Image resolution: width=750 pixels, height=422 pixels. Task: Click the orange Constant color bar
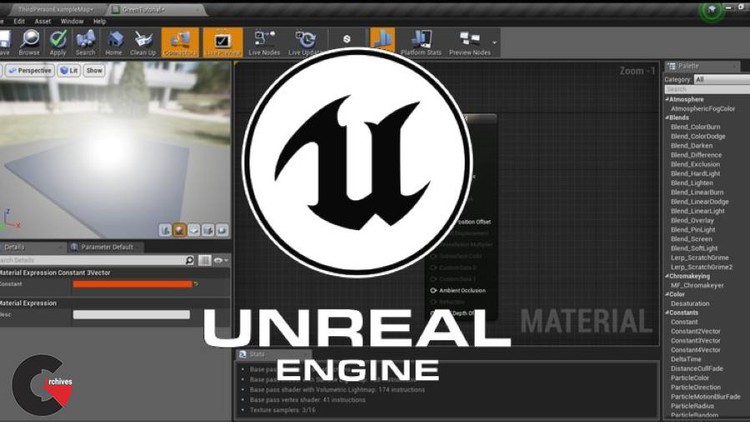[x=132, y=284]
